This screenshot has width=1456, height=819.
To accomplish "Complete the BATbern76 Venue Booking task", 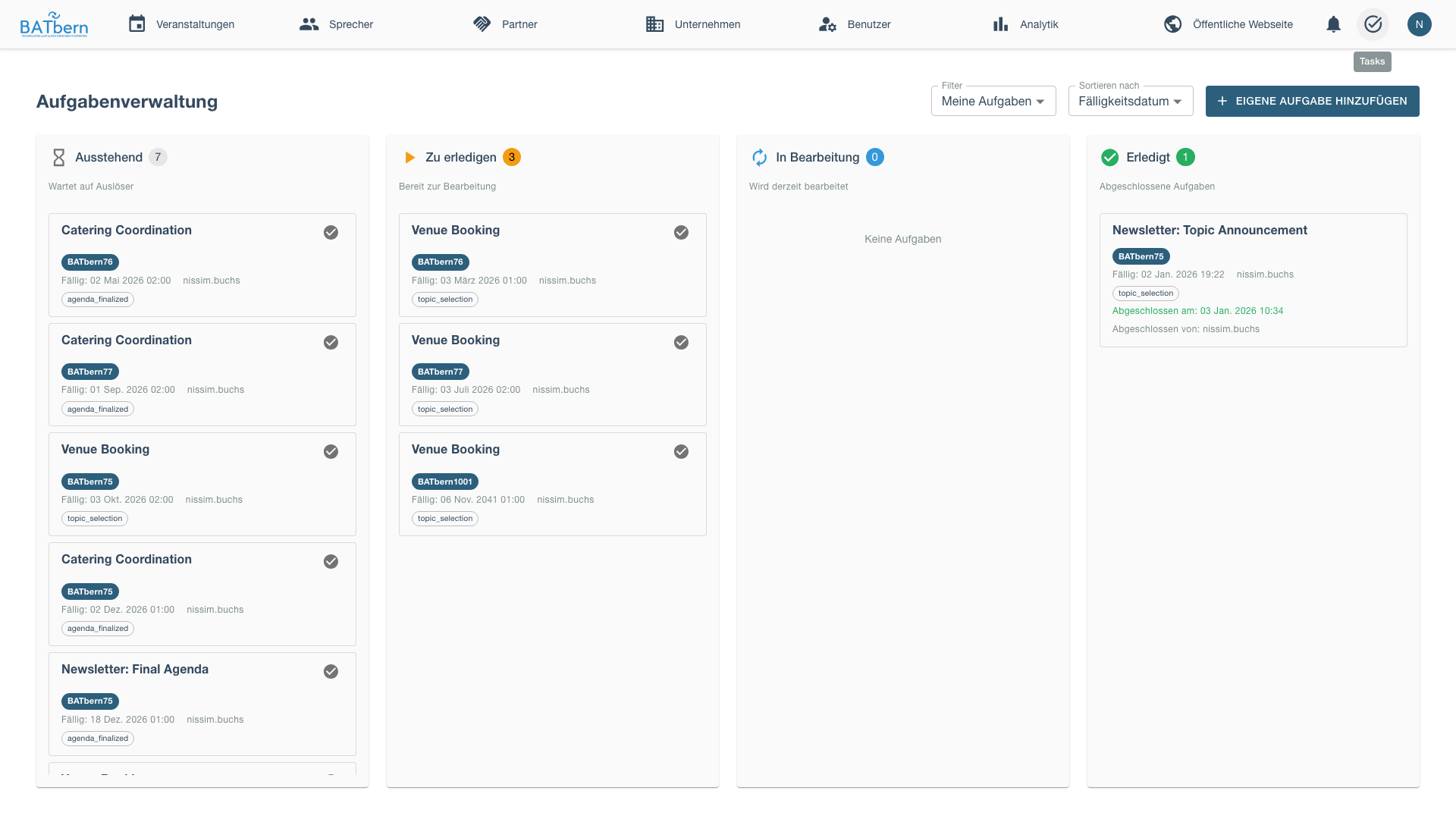I will coord(682,233).
